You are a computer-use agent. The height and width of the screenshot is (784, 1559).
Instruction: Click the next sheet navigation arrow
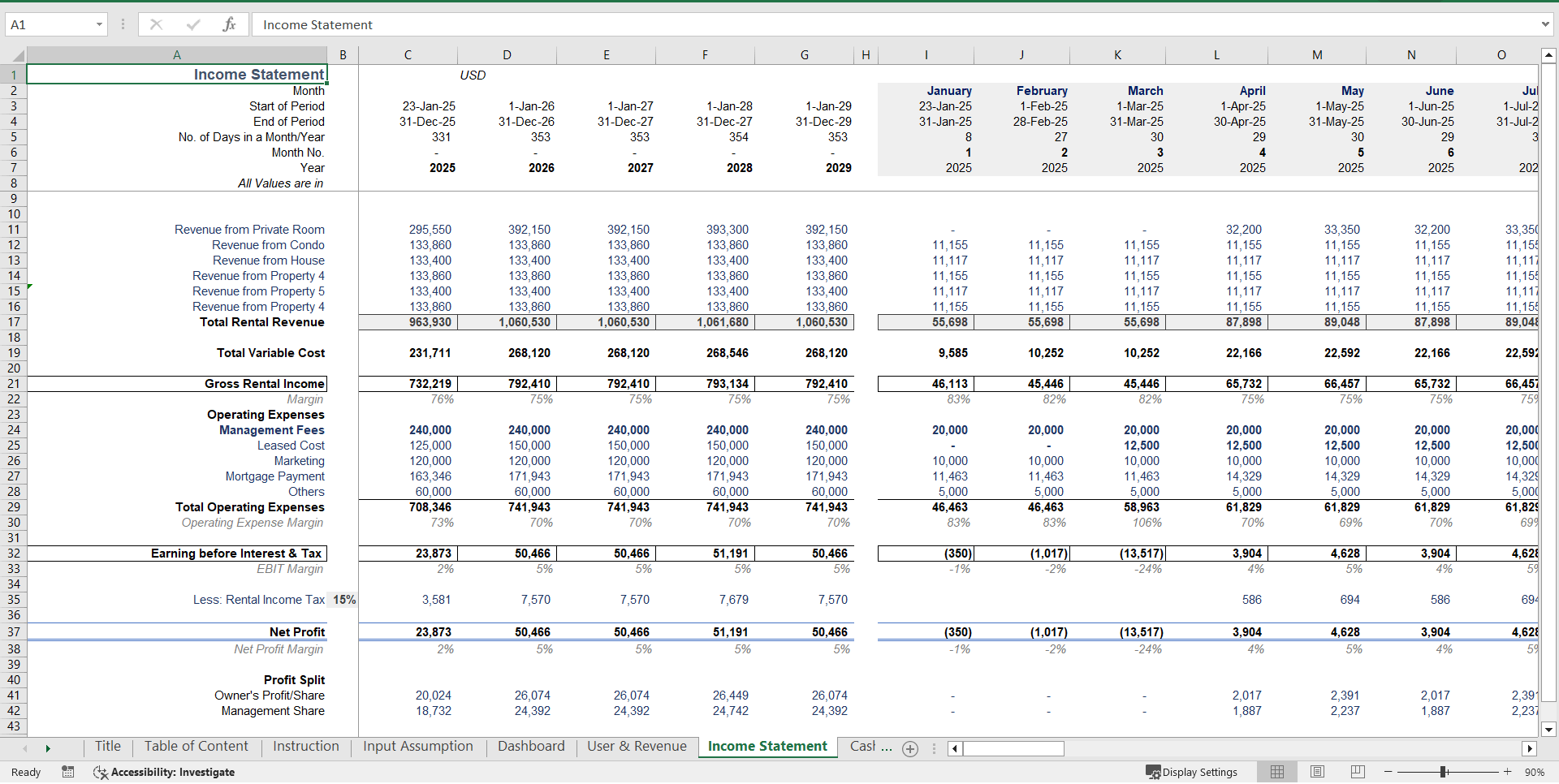coord(48,748)
